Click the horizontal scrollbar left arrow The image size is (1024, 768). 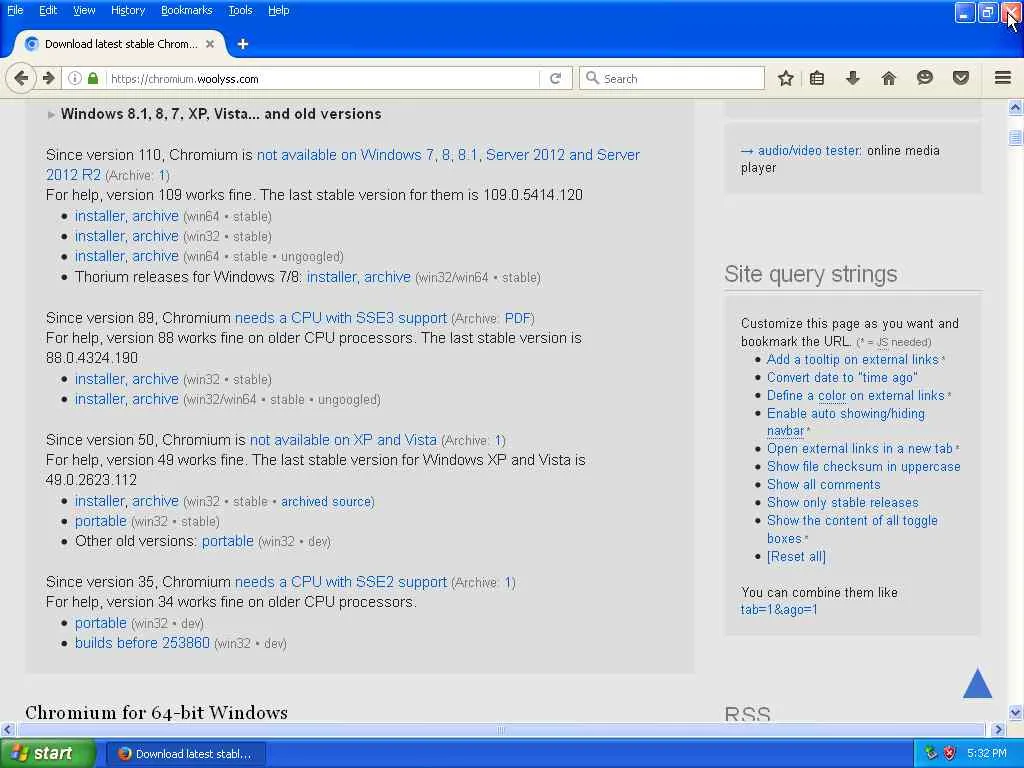click(x=7, y=729)
